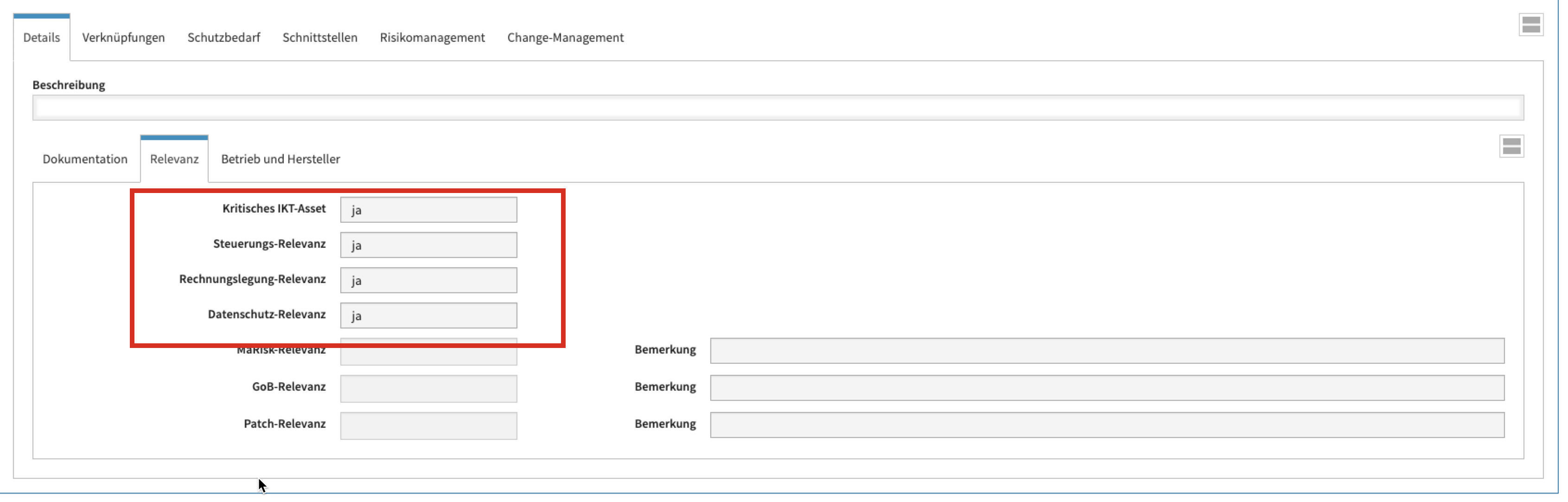
Task: Click the Steuerungs-Relevanz value field
Action: click(x=428, y=245)
